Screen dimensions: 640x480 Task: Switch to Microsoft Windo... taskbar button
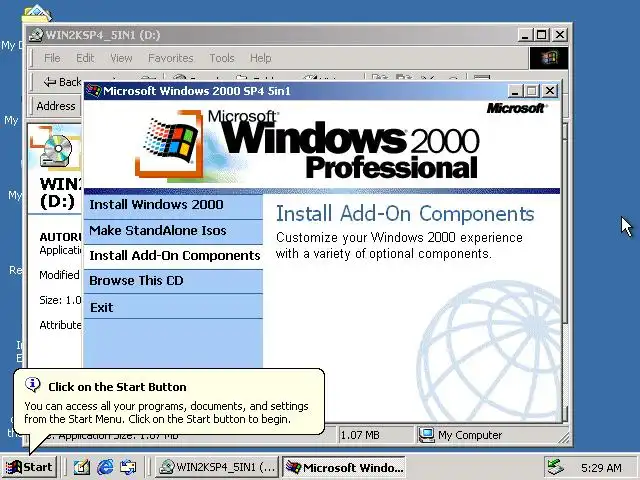pyautogui.click(x=344, y=467)
